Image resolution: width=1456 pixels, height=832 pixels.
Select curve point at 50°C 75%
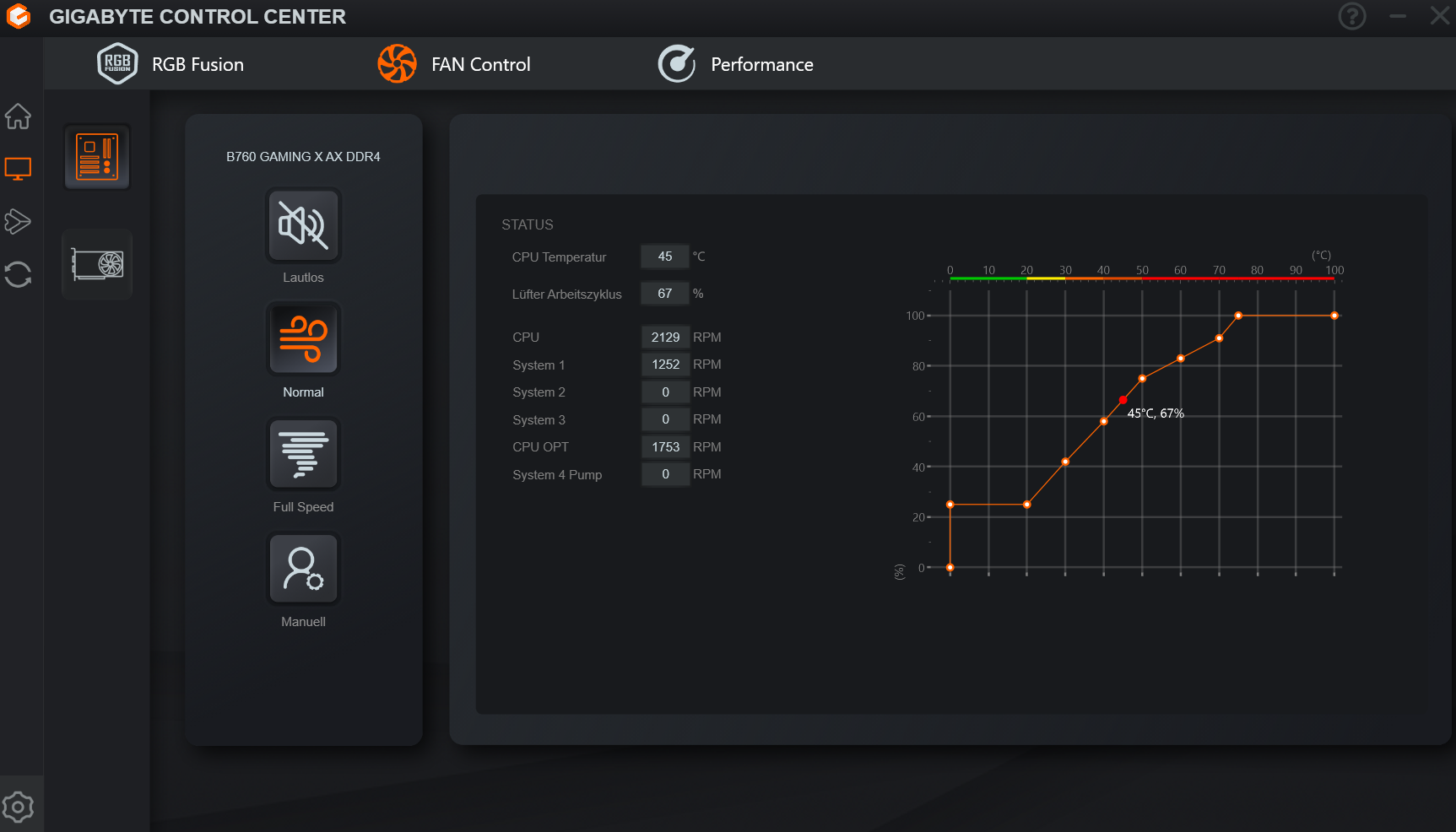1142,379
